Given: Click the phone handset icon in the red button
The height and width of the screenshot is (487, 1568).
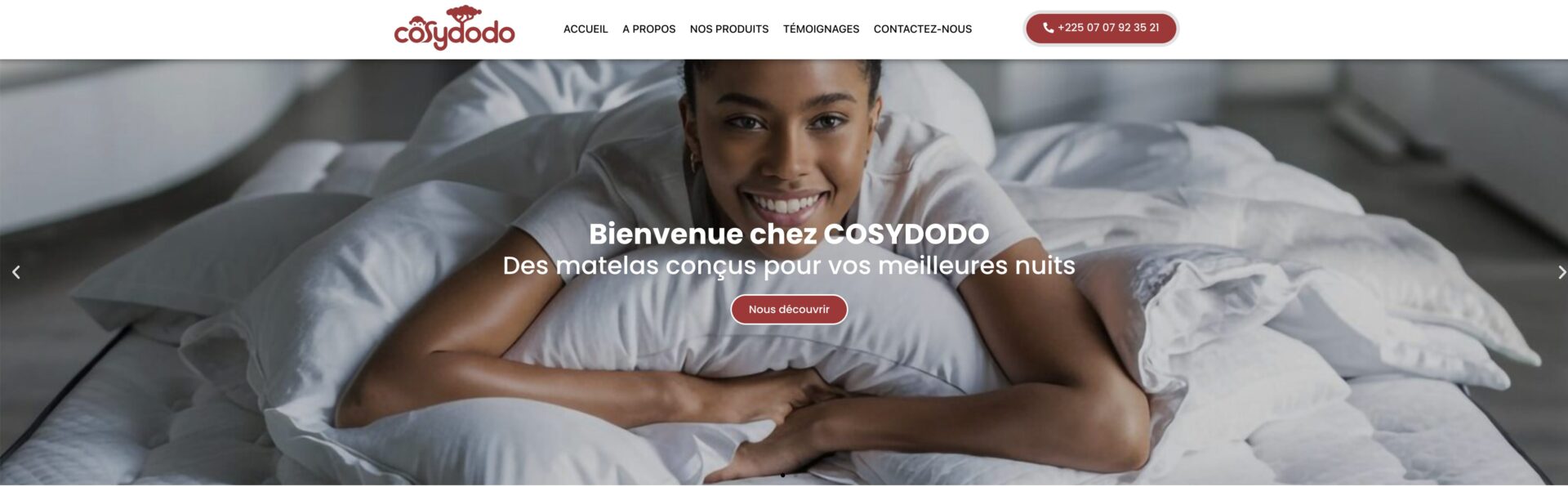Looking at the screenshot, I should pos(1048,28).
